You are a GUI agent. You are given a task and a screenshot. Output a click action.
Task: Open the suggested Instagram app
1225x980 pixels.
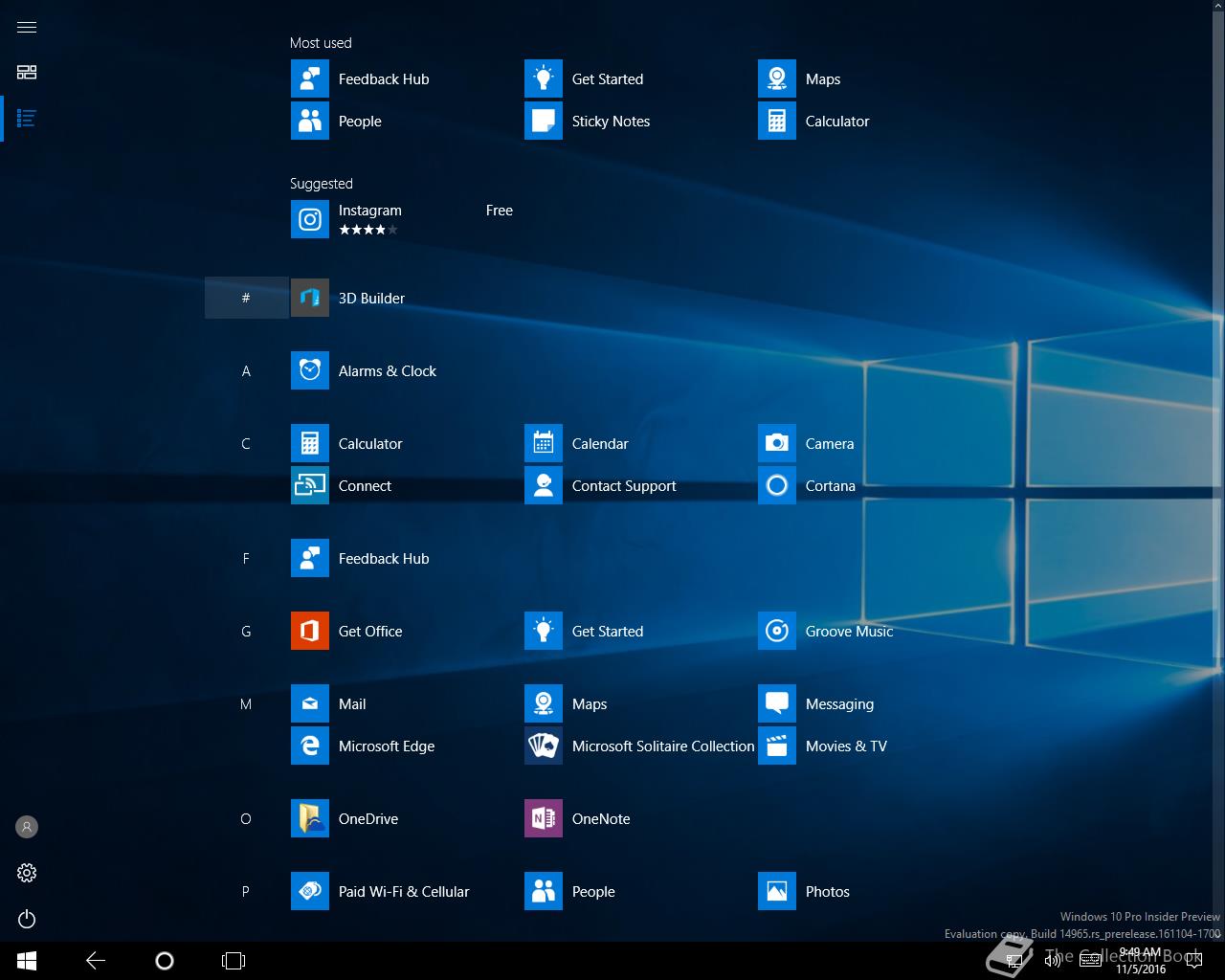[x=406, y=219]
